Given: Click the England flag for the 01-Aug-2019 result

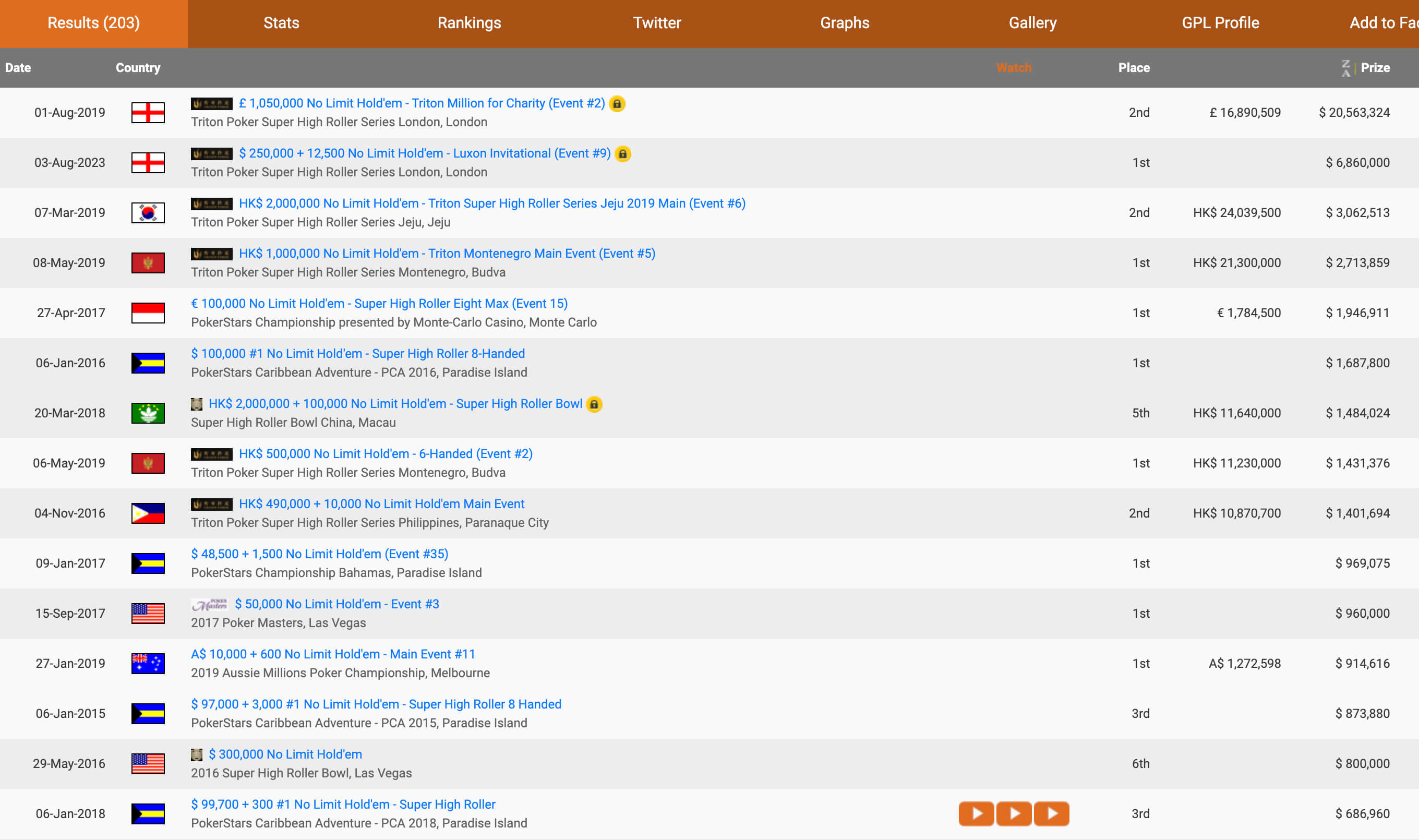Looking at the screenshot, I should pyautogui.click(x=148, y=113).
